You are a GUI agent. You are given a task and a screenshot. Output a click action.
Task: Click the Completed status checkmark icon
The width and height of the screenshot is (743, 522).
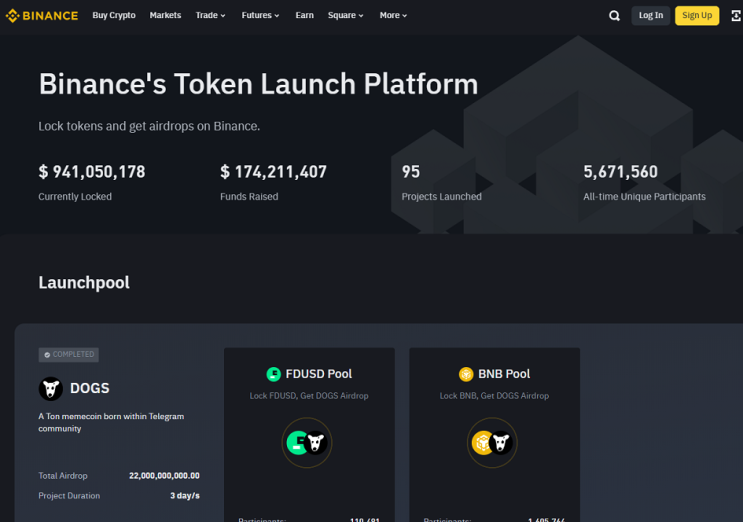click(47, 355)
